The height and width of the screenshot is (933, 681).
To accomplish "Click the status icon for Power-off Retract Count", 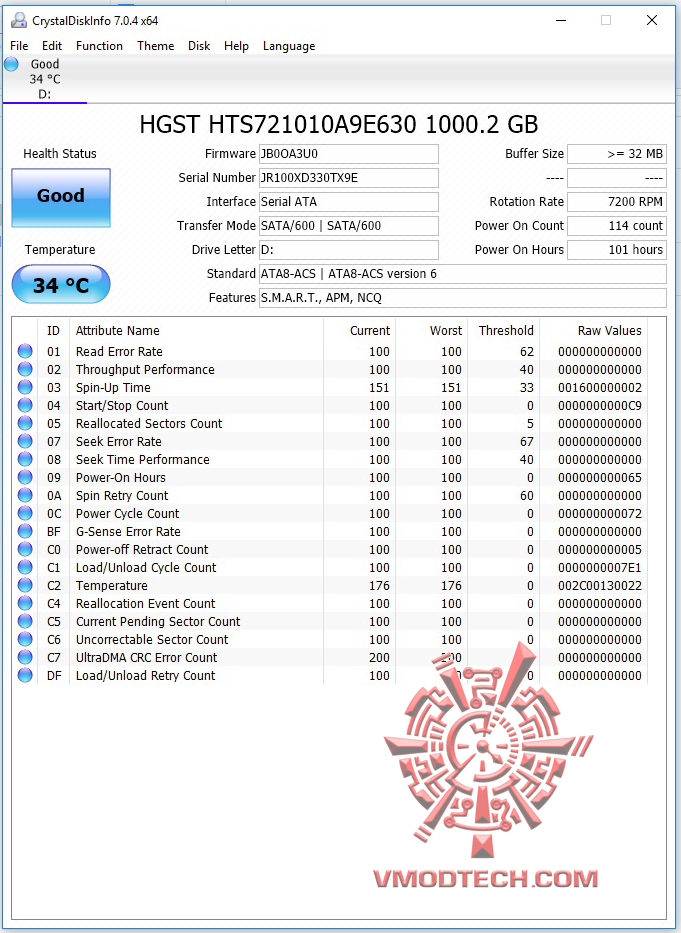I will (25, 549).
